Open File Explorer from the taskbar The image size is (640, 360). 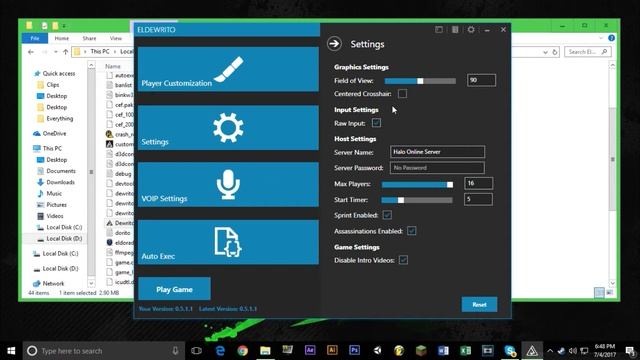click(x=265, y=351)
